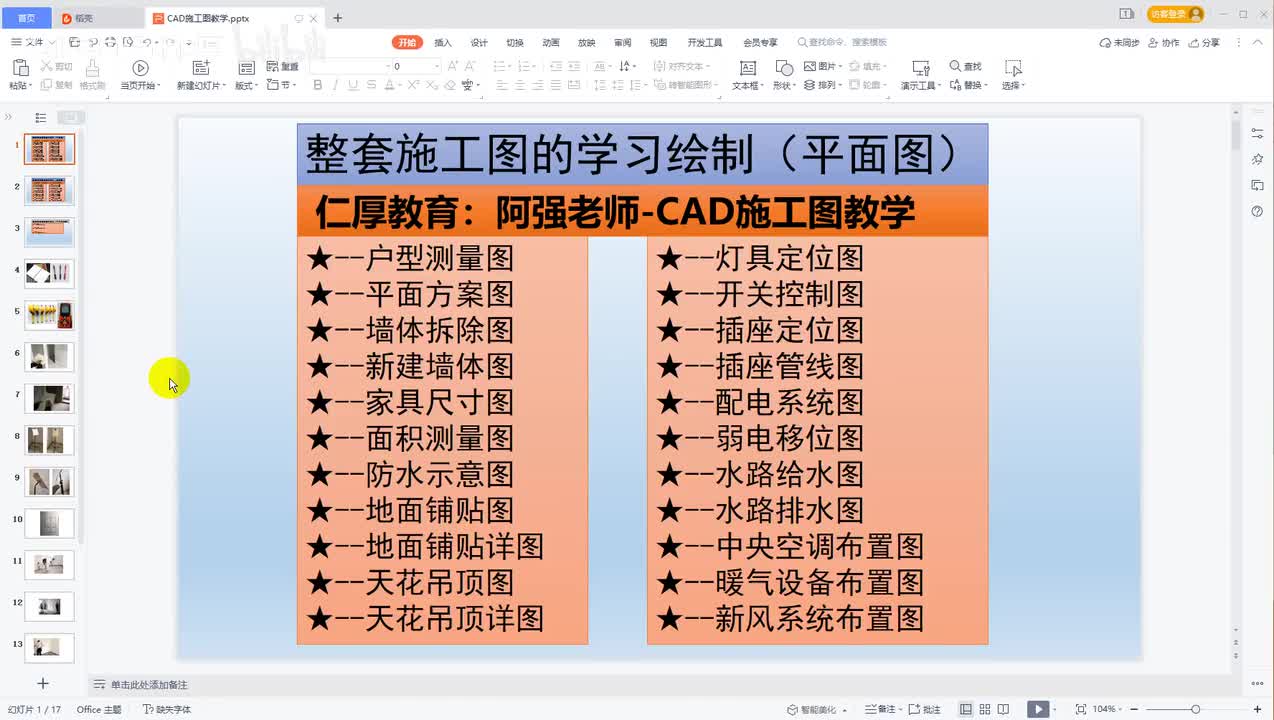Click the Undo arrow in quick toolbar
This screenshot has width=1274, height=720.
coord(146,43)
